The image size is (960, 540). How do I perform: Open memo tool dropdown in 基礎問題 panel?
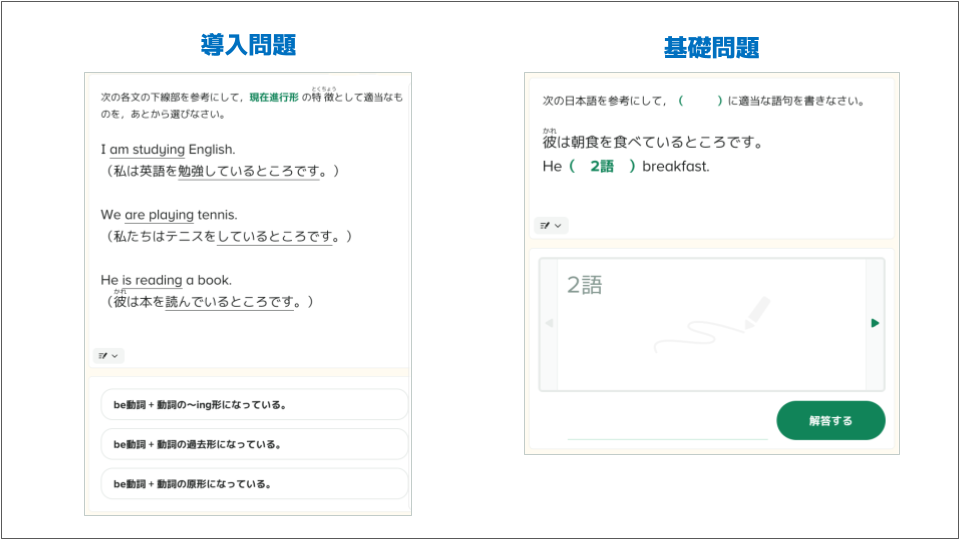551,225
